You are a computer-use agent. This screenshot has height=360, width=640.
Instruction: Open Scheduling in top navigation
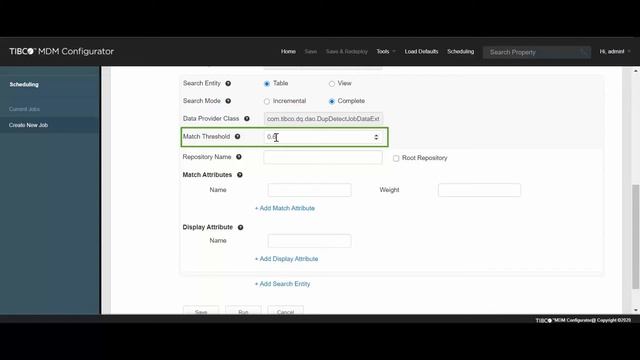click(x=460, y=51)
